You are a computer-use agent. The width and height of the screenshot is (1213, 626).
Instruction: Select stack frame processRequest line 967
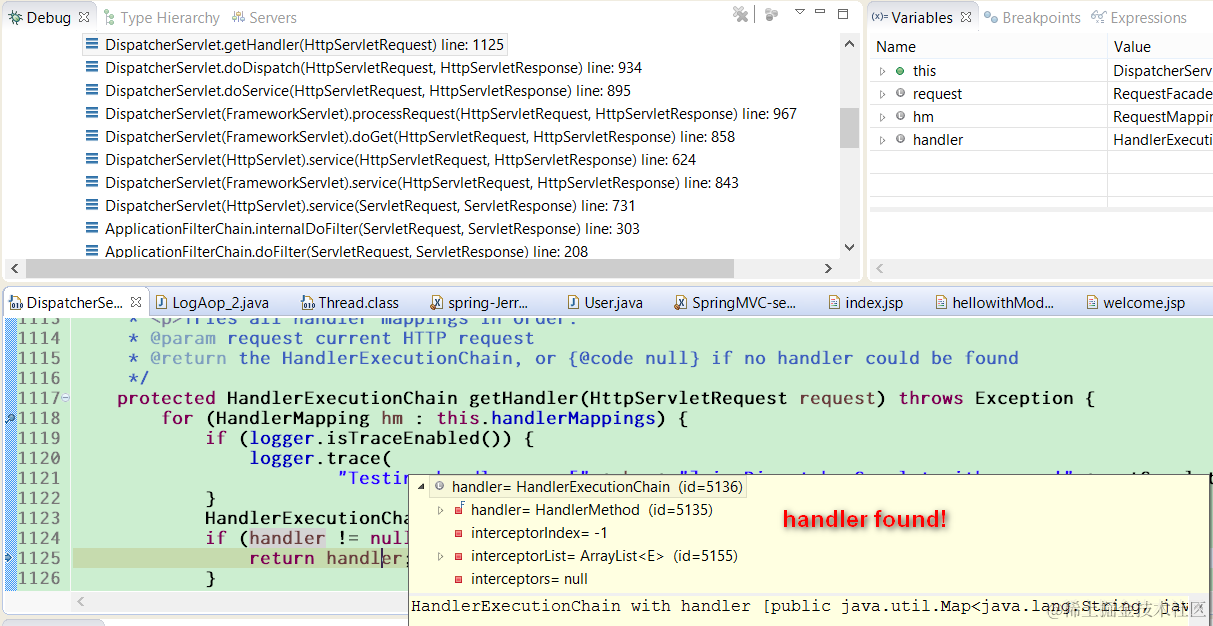[451, 114]
